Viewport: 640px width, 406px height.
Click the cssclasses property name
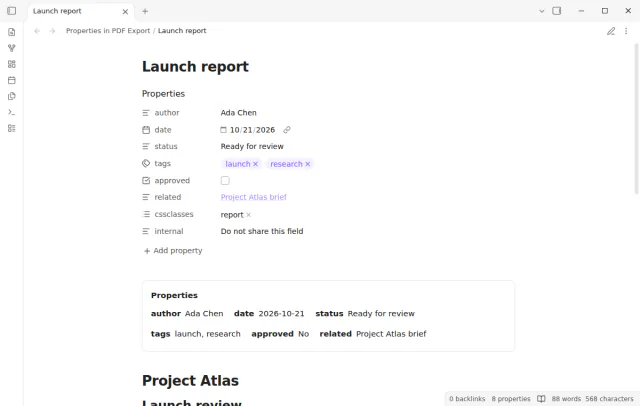tap(174, 214)
